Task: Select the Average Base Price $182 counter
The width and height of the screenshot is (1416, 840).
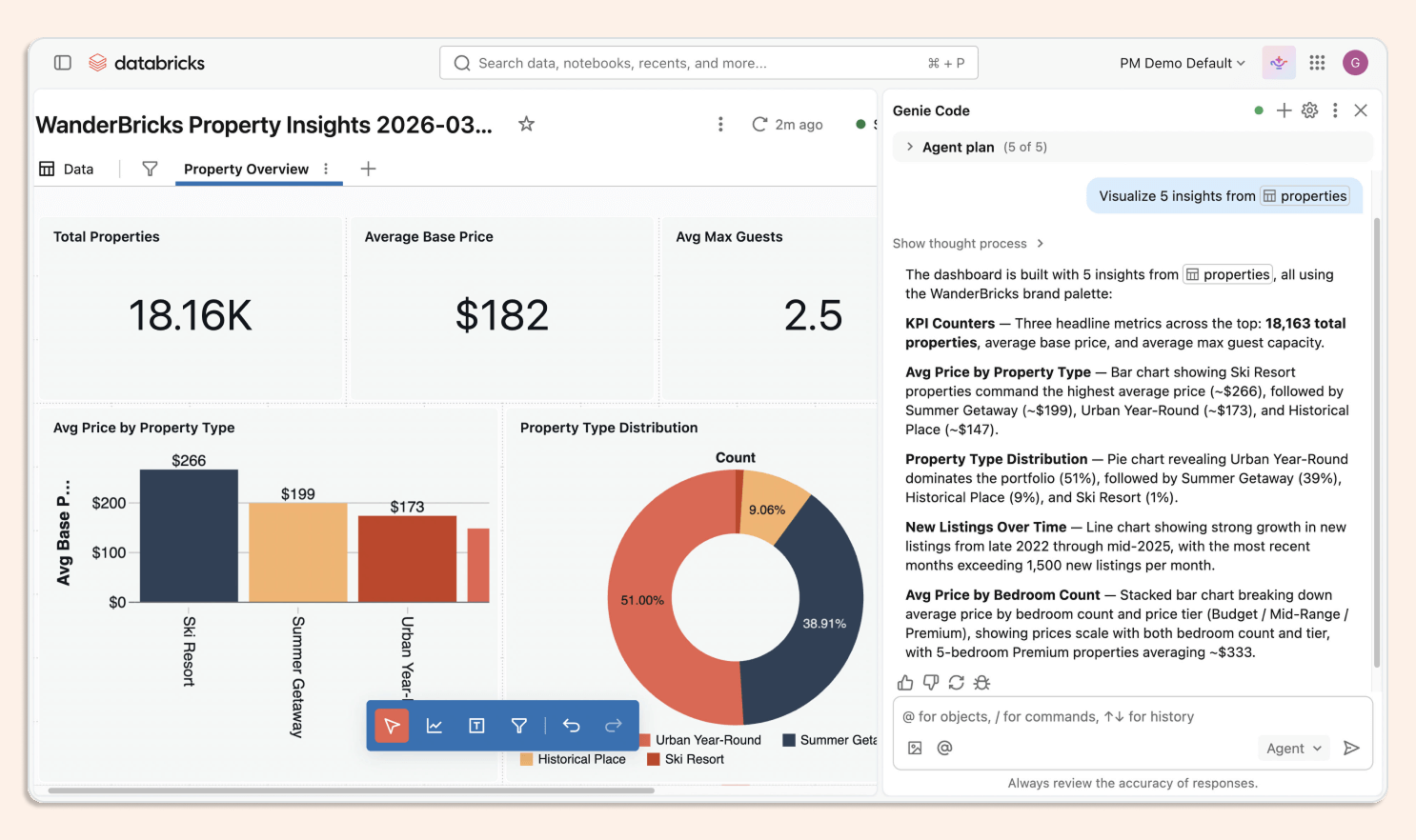Action: point(502,309)
